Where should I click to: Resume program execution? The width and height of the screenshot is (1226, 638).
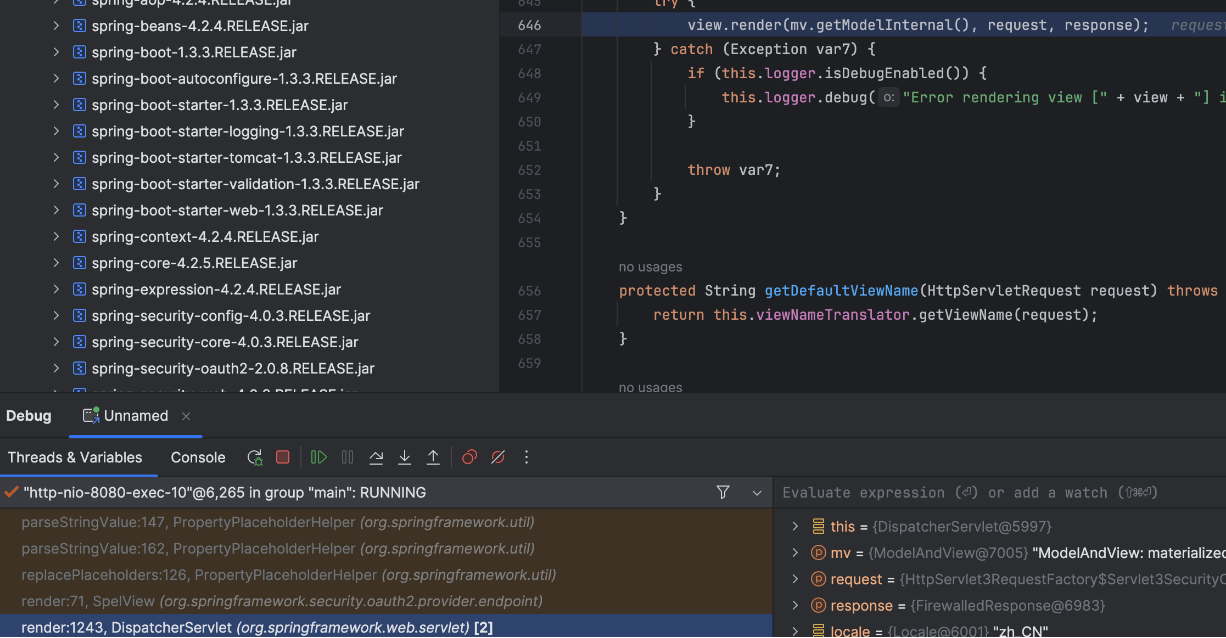319,457
